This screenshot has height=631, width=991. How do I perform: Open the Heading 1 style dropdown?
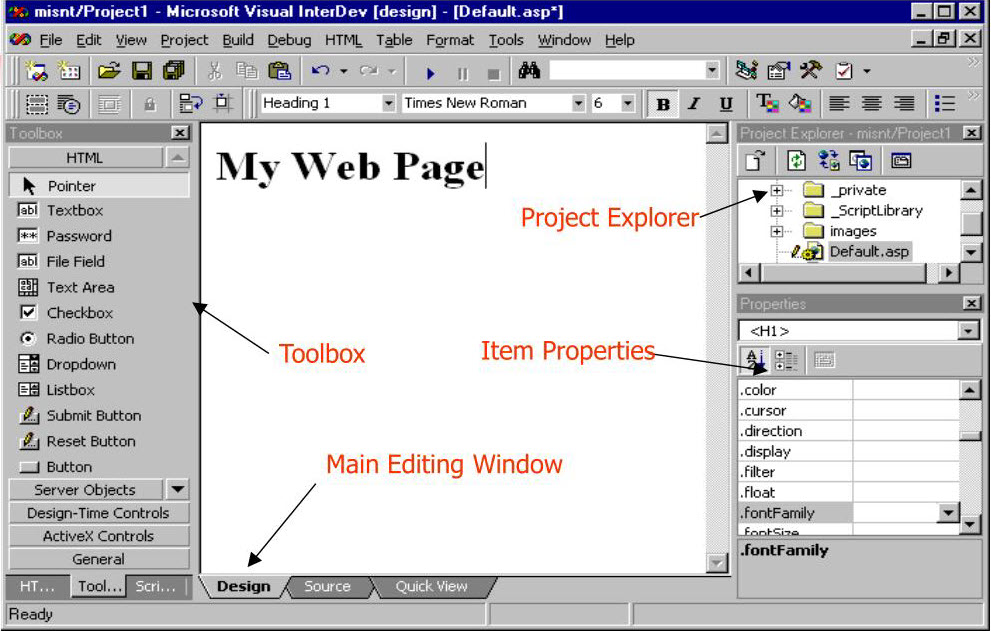point(388,103)
